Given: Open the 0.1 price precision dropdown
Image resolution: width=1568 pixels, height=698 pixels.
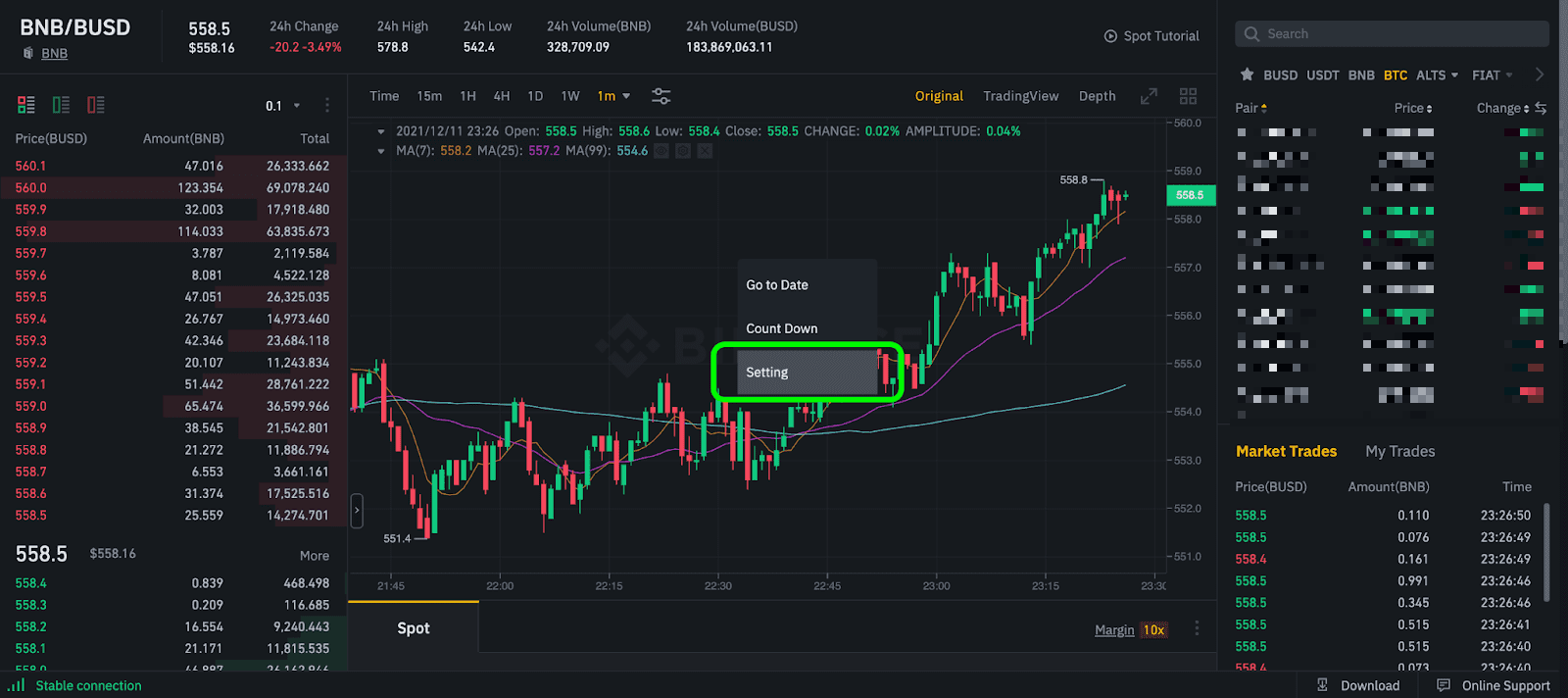Looking at the screenshot, I should click(x=283, y=106).
